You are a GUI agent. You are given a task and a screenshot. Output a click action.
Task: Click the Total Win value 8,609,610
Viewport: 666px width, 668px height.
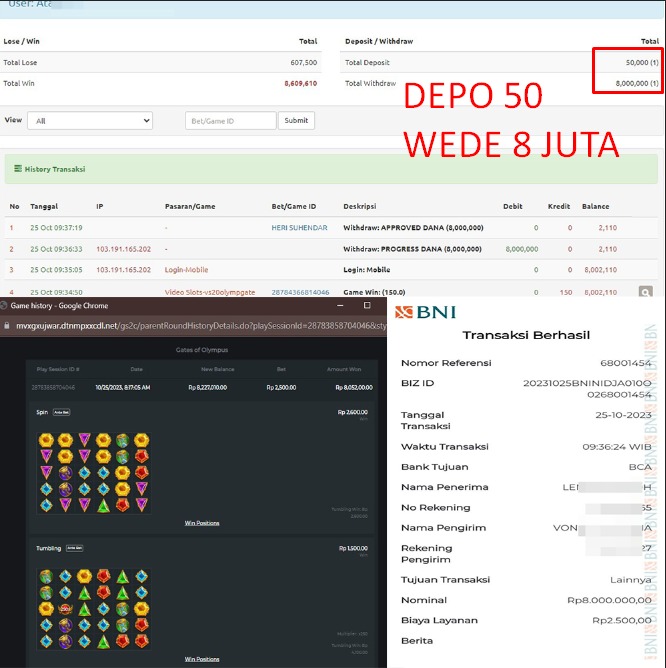click(x=300, y=84)
